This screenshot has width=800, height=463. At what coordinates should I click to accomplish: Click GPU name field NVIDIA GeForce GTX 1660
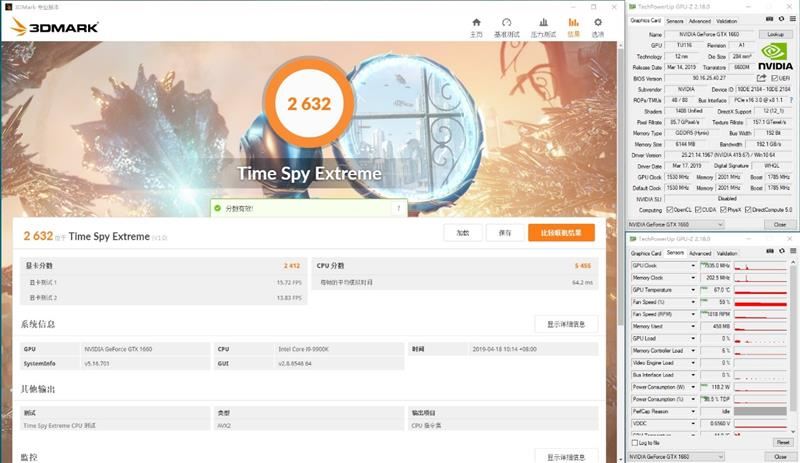coord(709,34)
